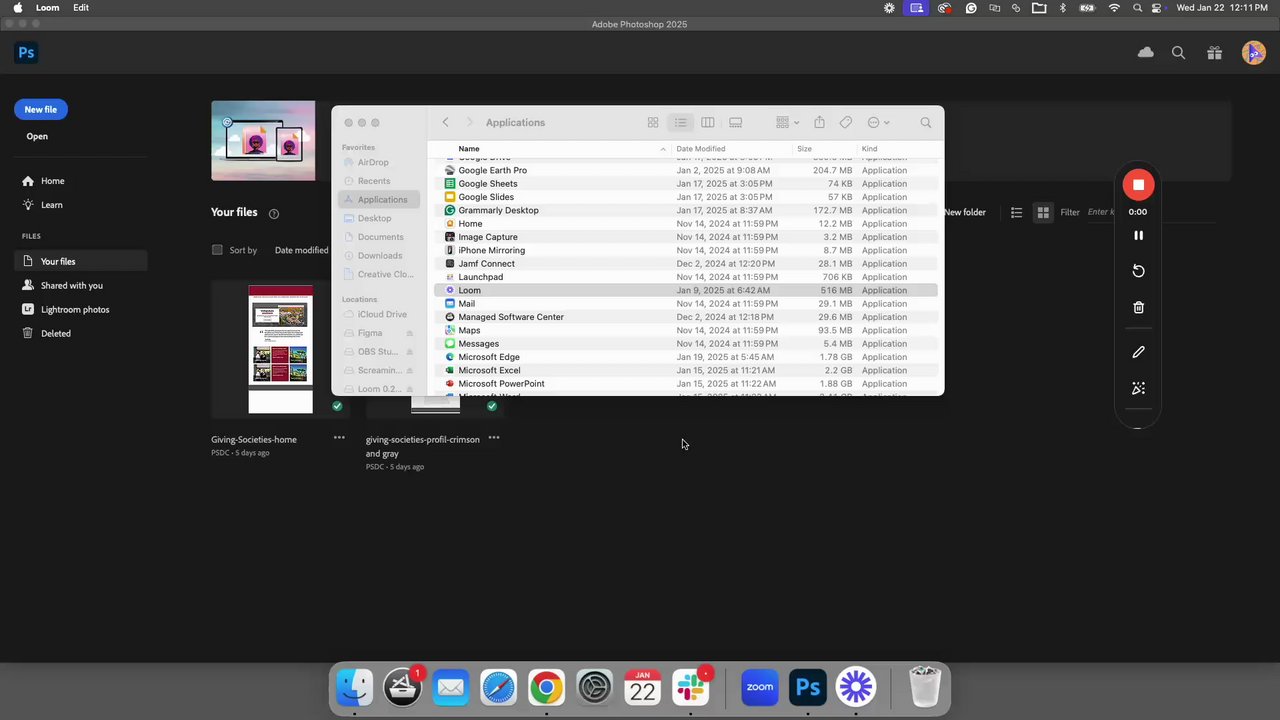
Task: Open the Loom menu in the menu bar
Action: [48, 8]
